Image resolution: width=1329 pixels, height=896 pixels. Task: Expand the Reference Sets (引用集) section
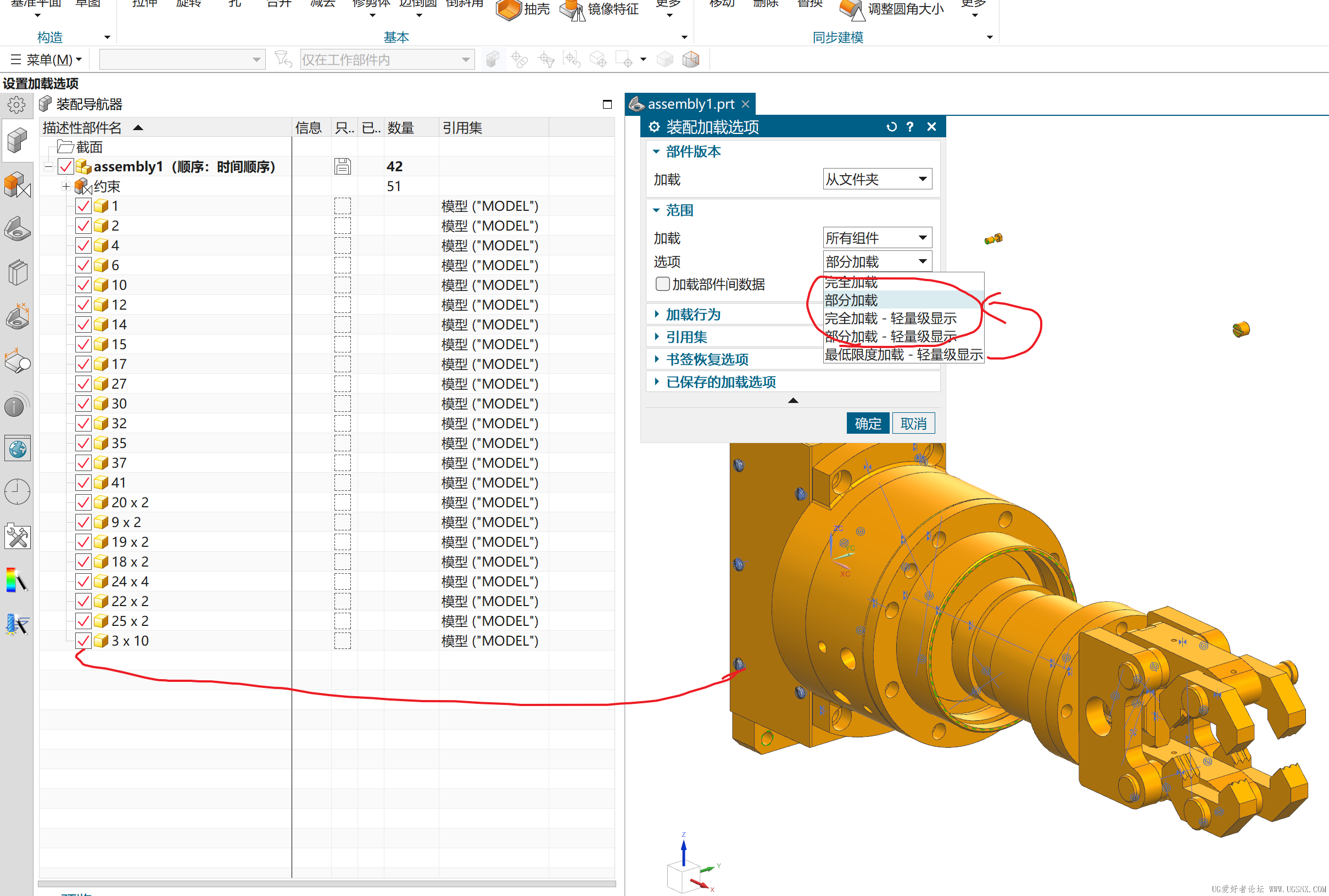[686, 337]
